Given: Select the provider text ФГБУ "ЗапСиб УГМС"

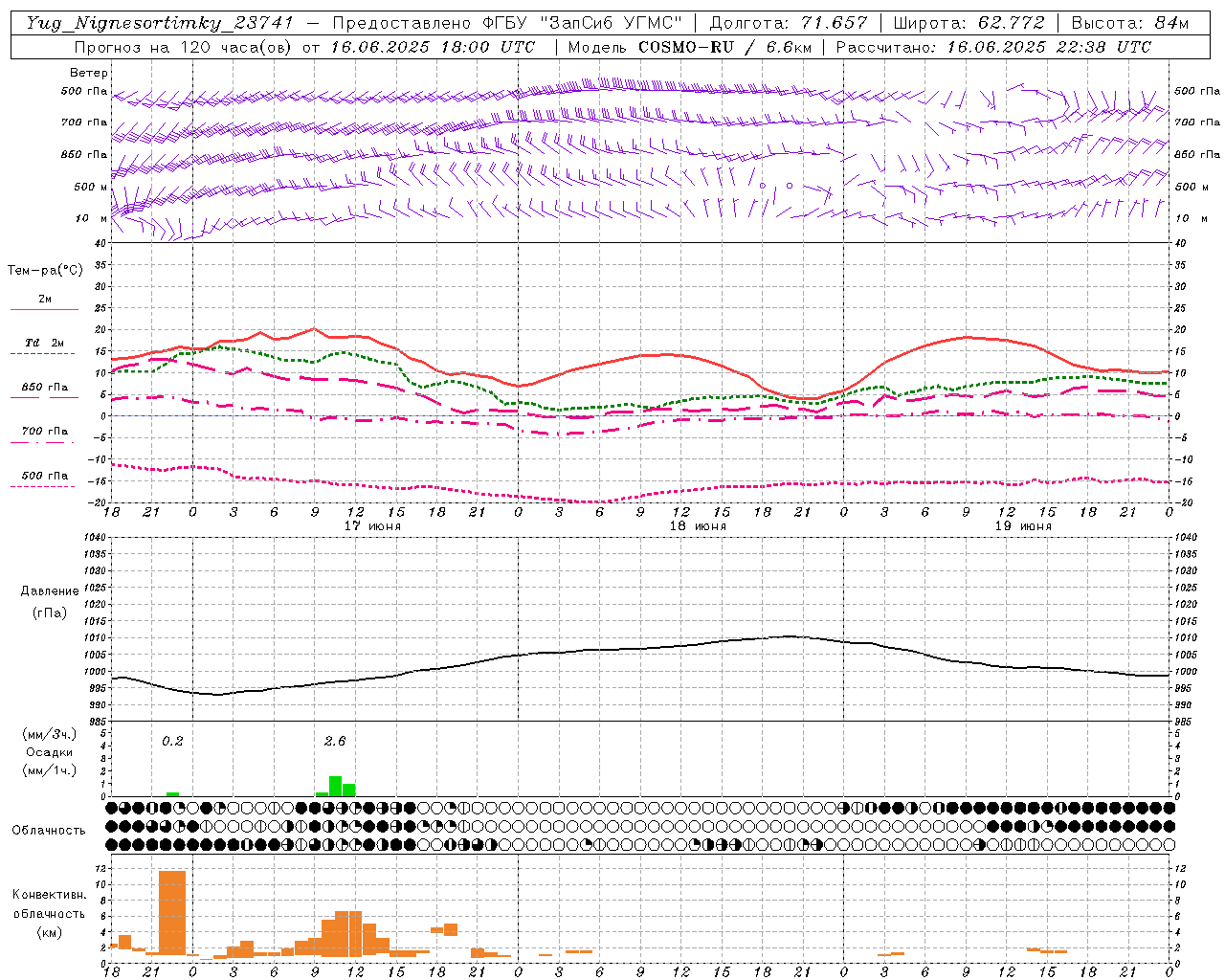Looking at the screenshot, I should point(583,23).
